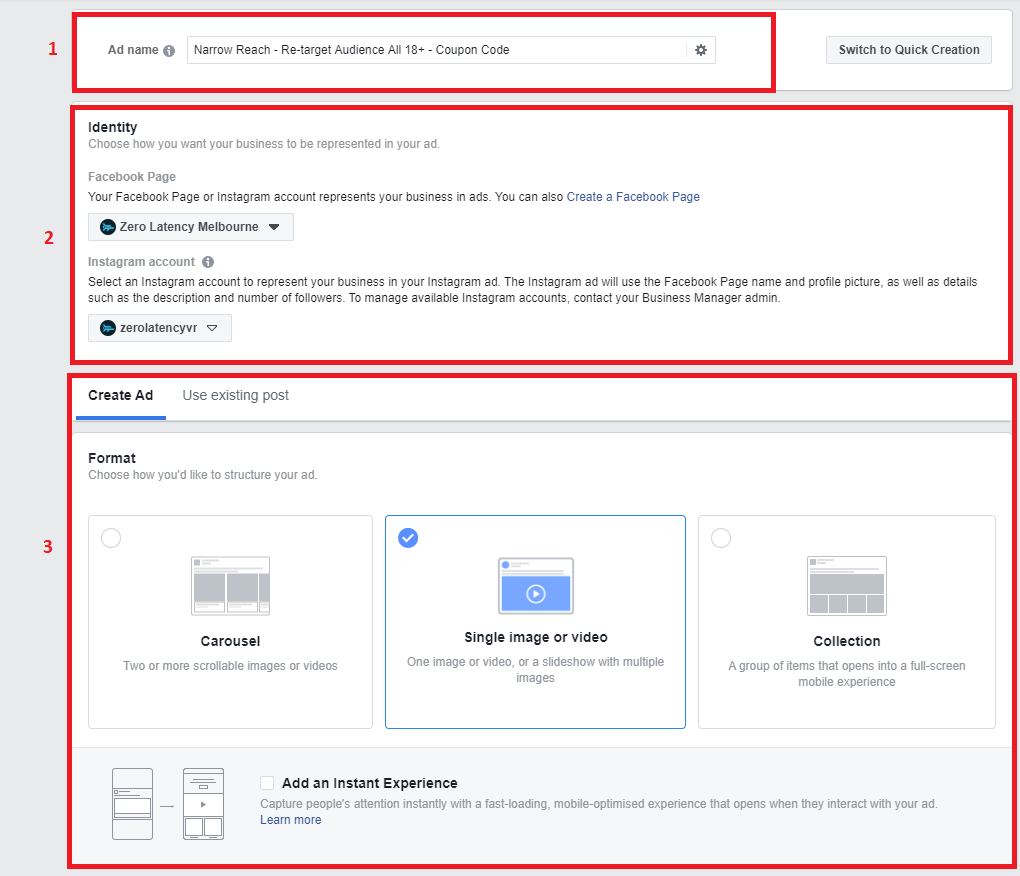
Task: Click the Collection format illustration
Action: point(846,586)
